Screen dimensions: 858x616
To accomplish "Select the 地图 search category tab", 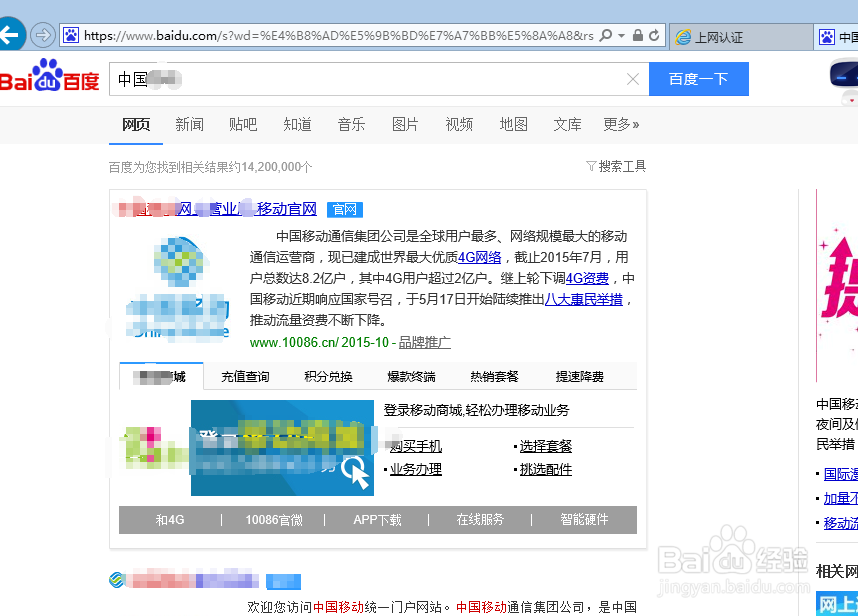I will tap(513, 125).
